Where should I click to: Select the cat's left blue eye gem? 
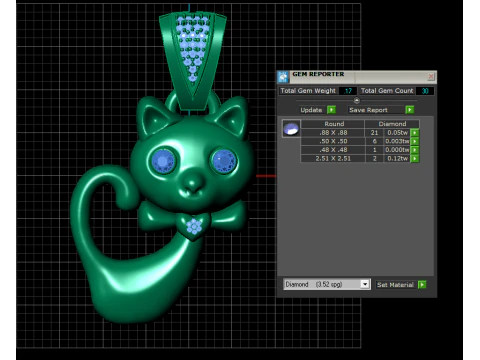click(x=163, y=161)
